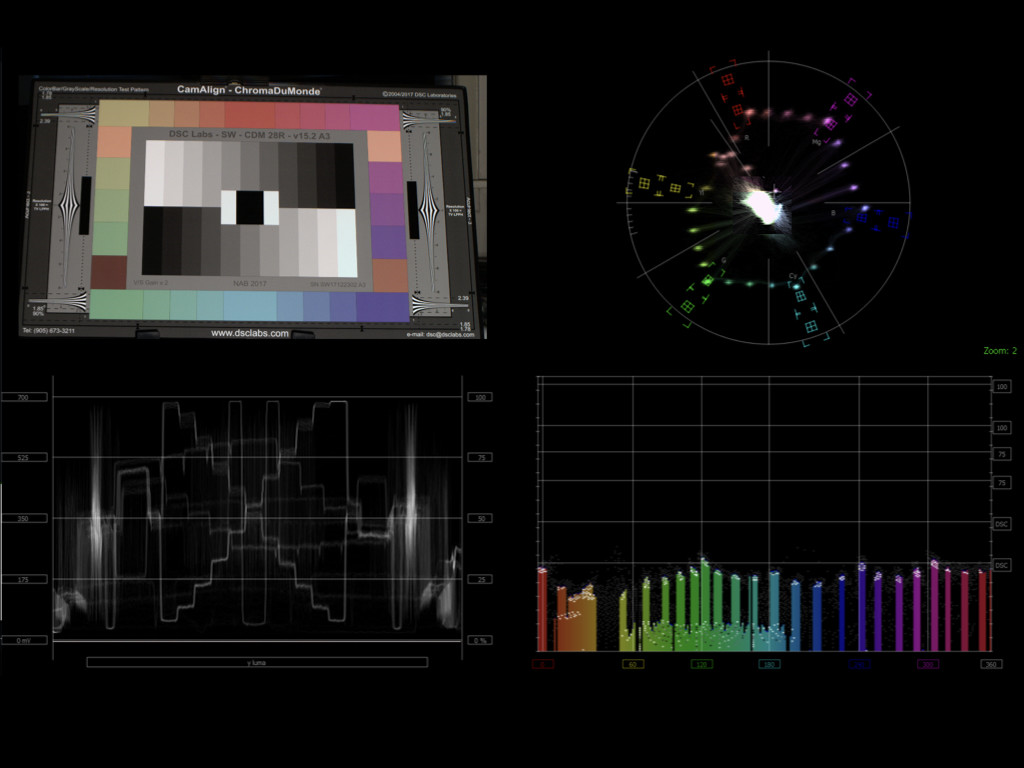Select the ChromaDuMonde test chart picture
The height and width of the screenshot is (768, 1024).
(x=253, y=207)
